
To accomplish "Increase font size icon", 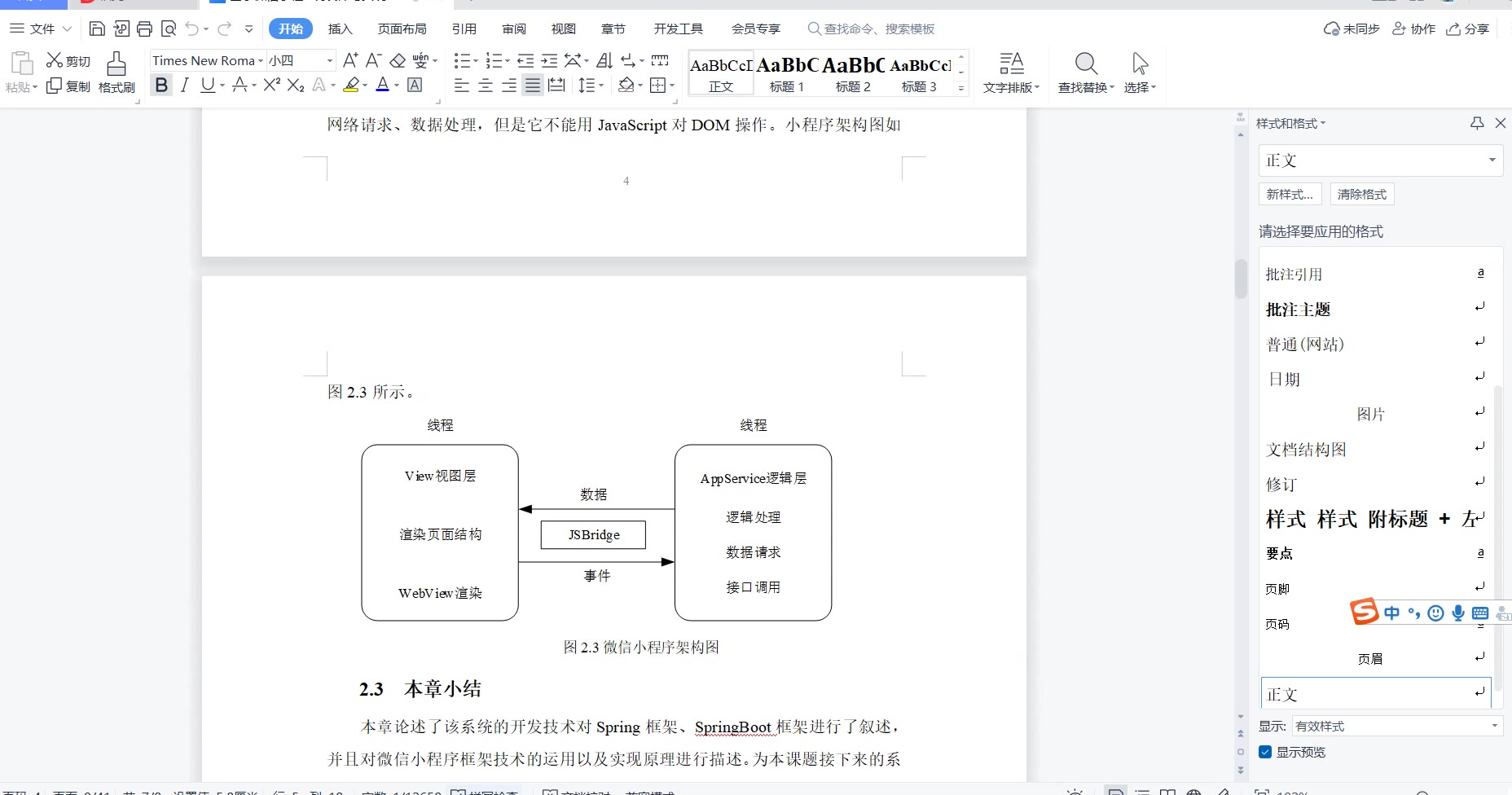I will click(350, 60).
